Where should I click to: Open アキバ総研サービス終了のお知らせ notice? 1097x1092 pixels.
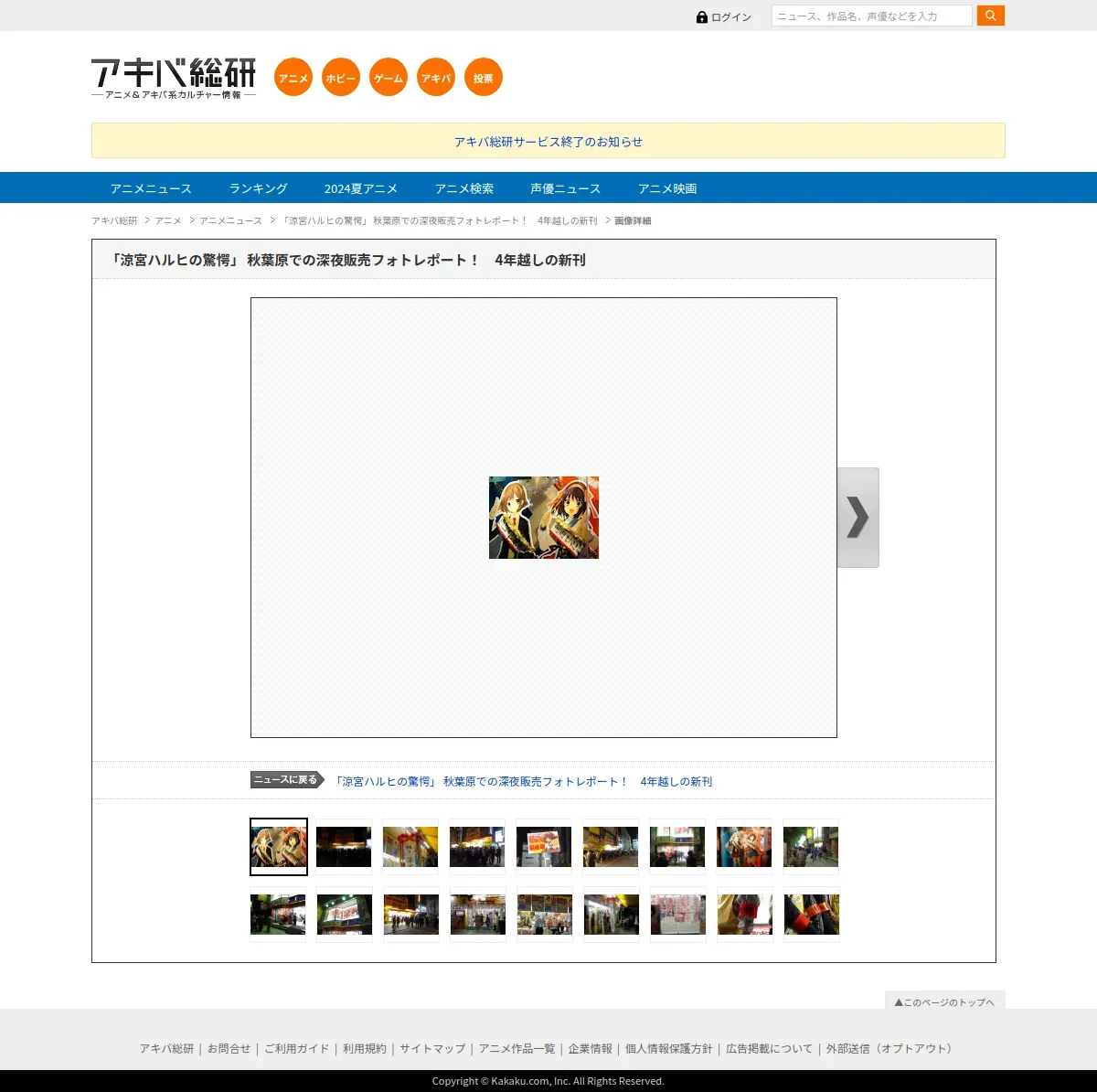[548, 142]
